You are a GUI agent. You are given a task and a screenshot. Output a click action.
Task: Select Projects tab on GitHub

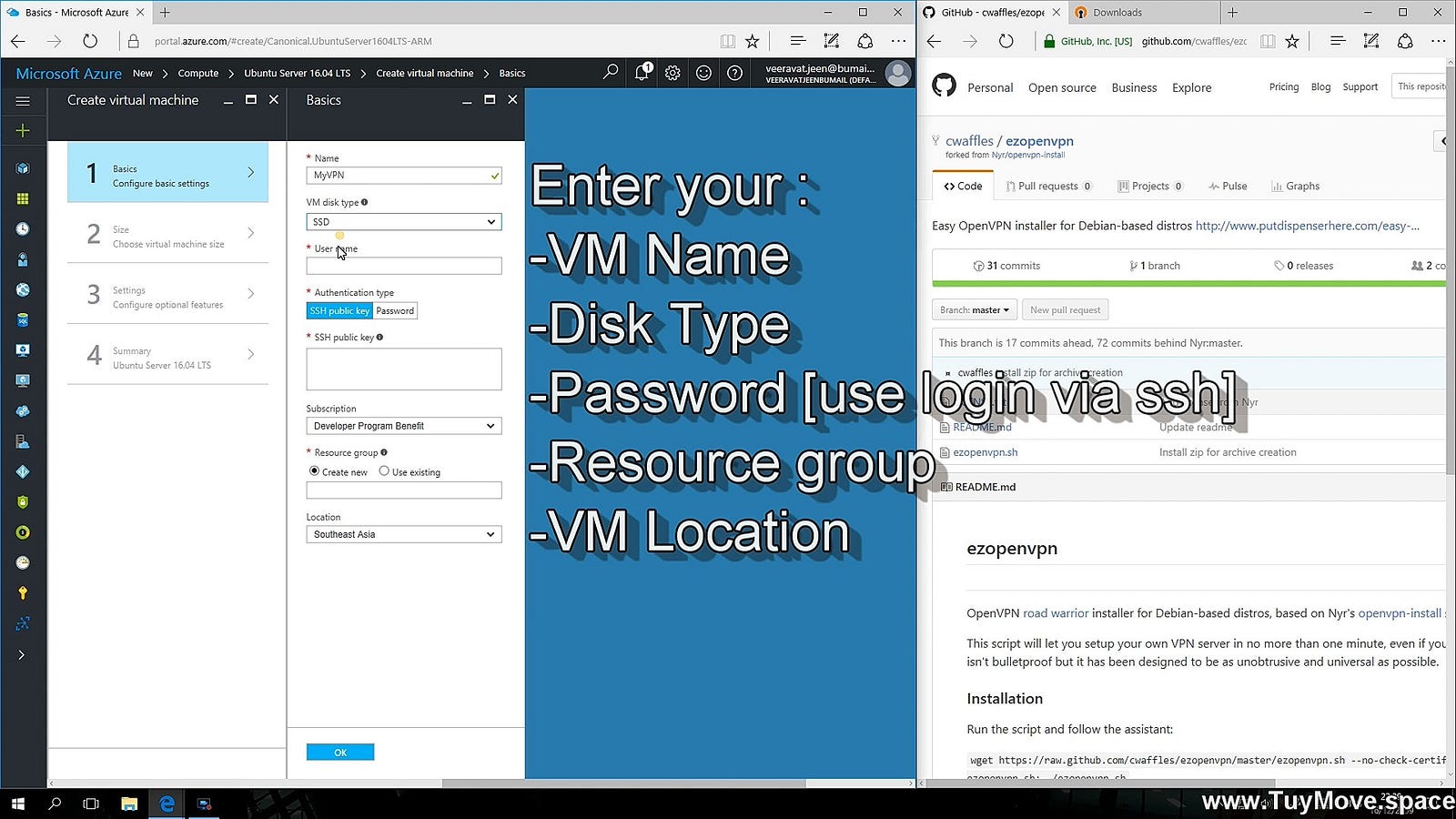(1150, 186)
